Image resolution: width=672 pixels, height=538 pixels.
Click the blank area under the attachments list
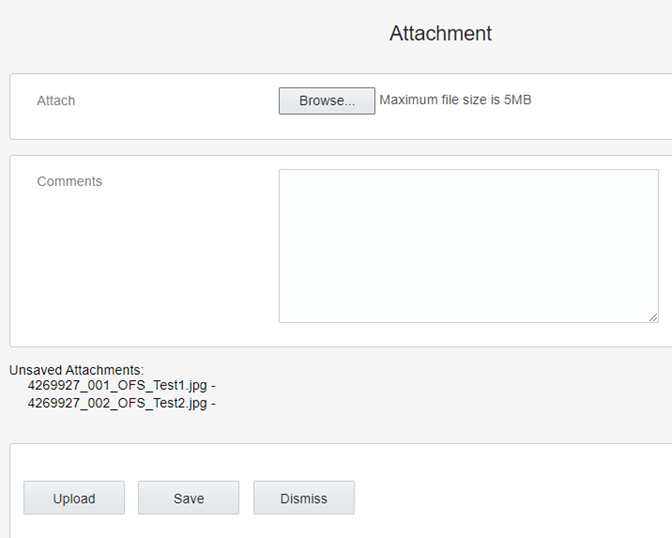tap(214, 427)
